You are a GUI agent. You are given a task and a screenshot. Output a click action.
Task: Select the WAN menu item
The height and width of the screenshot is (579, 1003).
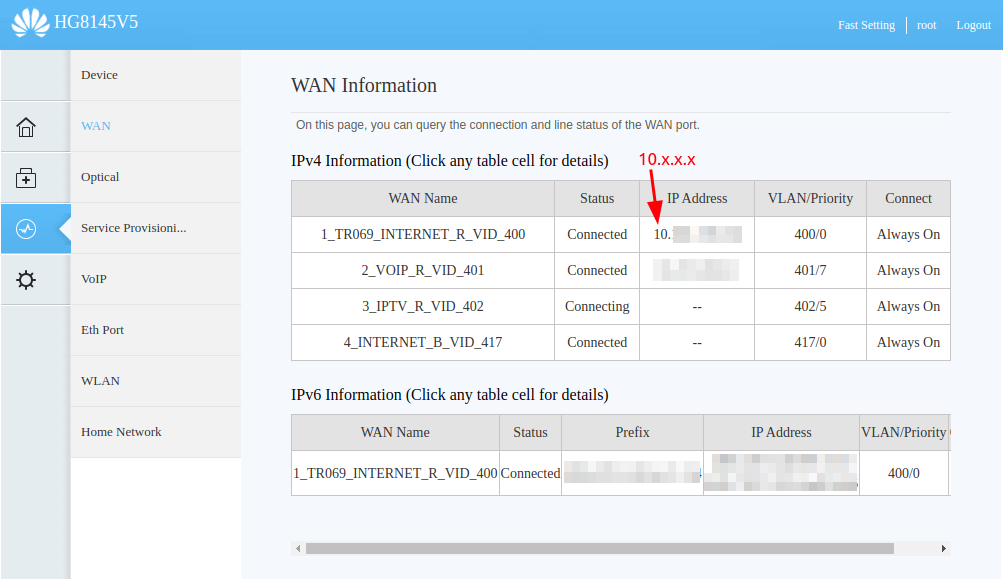[x=96, y=126]
